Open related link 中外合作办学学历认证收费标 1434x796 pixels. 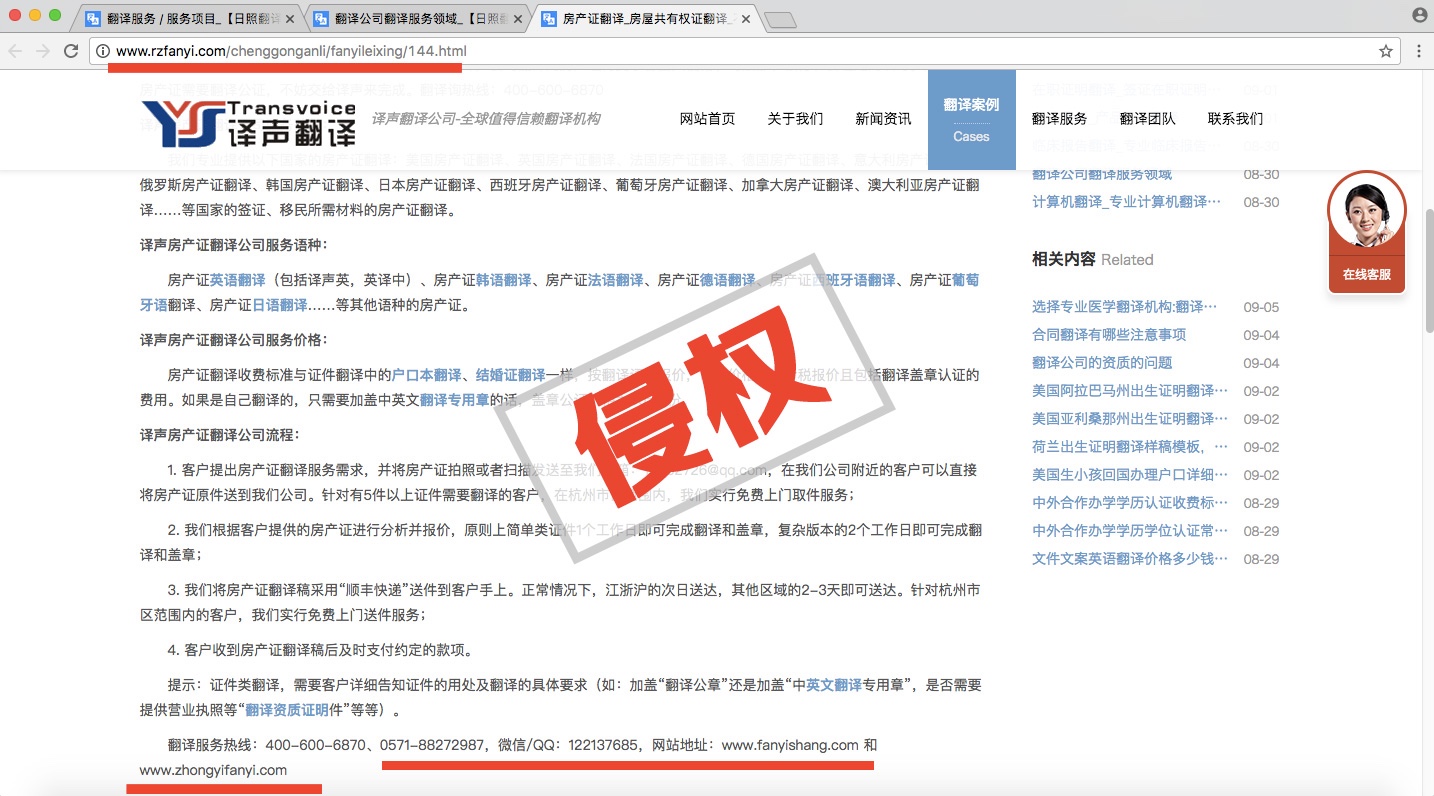[x=1130, y=503]
